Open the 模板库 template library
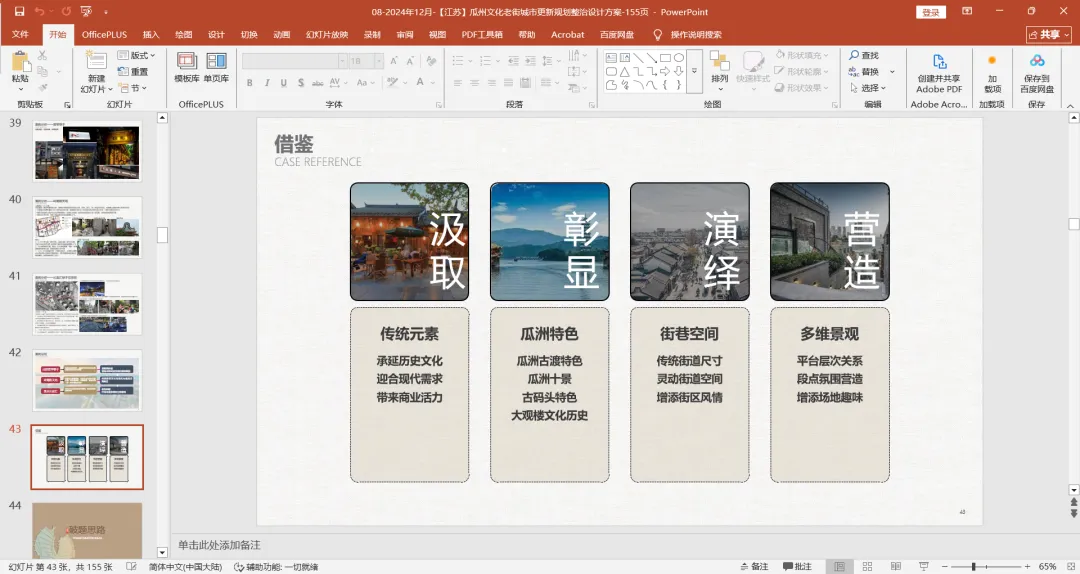 pyautogui.click(x=187, y=66)
